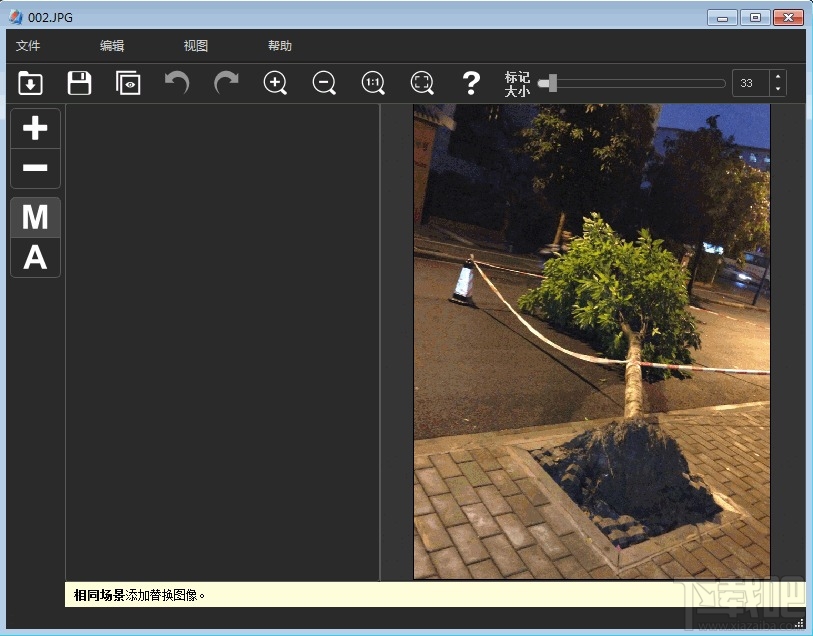This screenshot has width=813, height=636.
Task: Open the 视图 menu
Action: [195, 45]
